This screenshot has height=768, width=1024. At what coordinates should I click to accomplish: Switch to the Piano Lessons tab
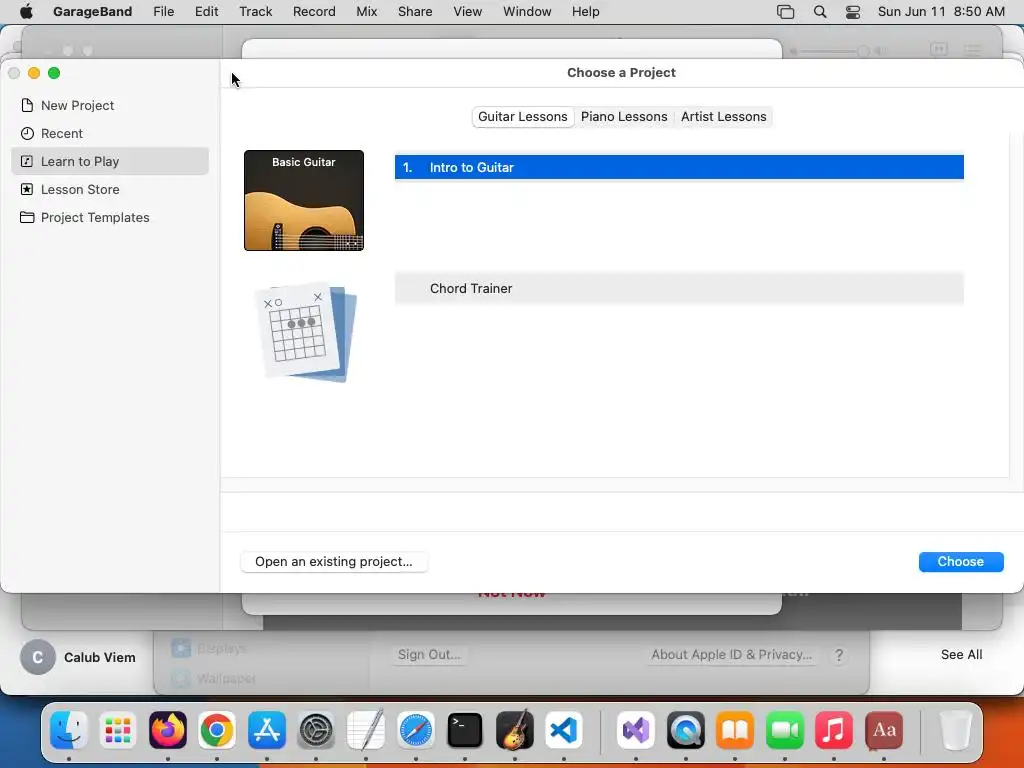click(624, 117)
